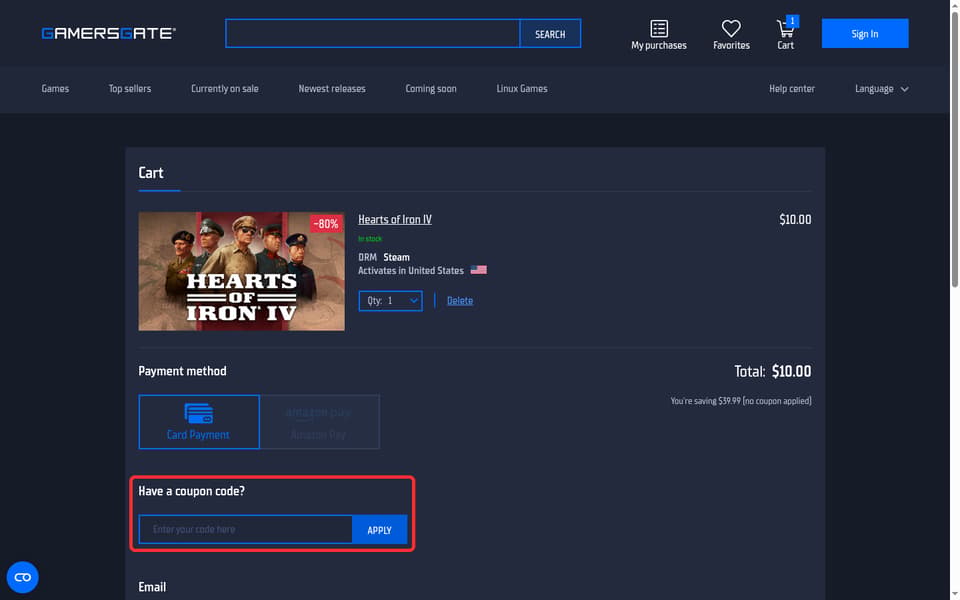
Task: Expand the Language dropdown
Action: (882, 89)
